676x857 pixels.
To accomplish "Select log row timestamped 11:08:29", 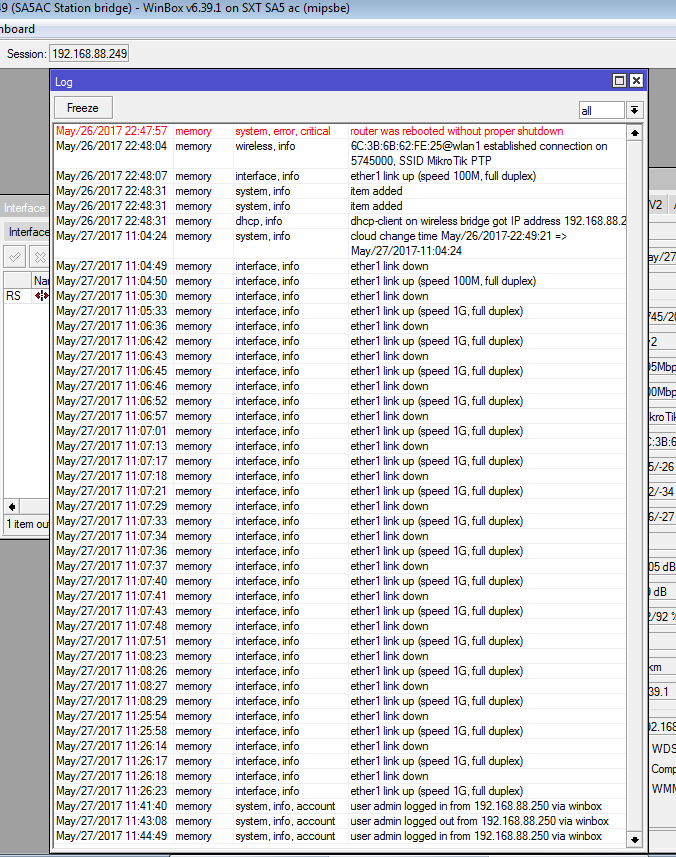I will click(x=340, y=701).
